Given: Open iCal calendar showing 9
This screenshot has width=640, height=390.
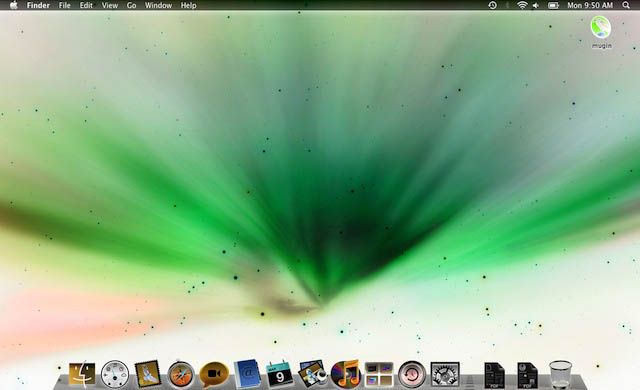Looking at the screenshot, I should [x=280, y=373].
